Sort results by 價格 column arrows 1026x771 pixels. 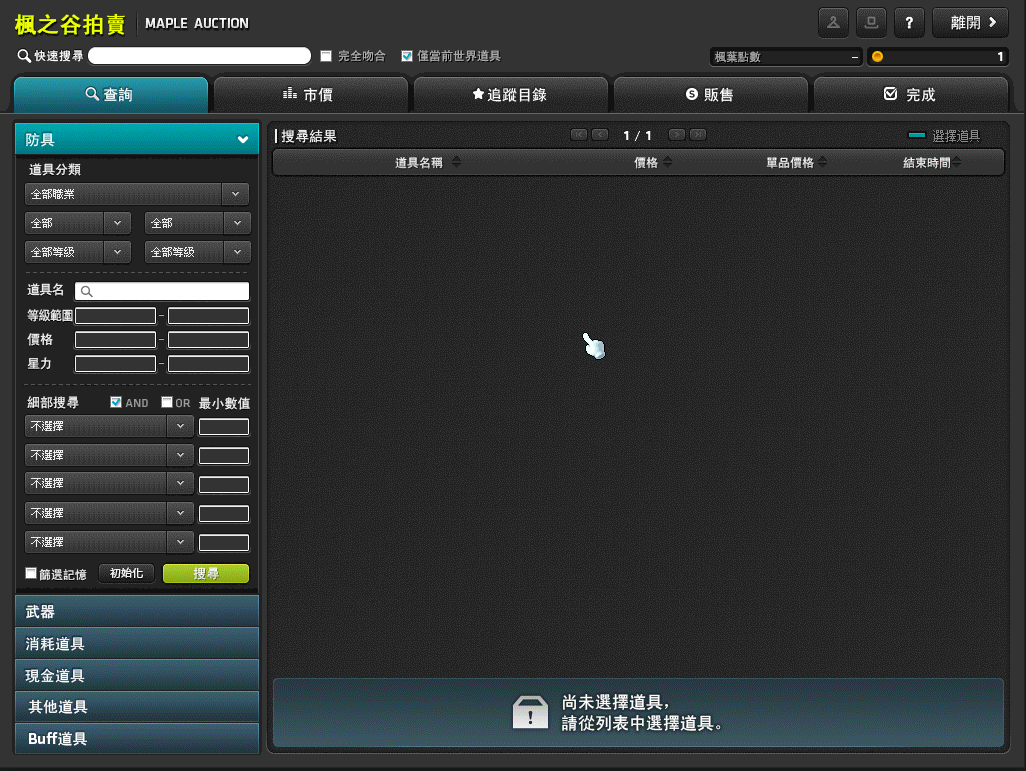667,162
